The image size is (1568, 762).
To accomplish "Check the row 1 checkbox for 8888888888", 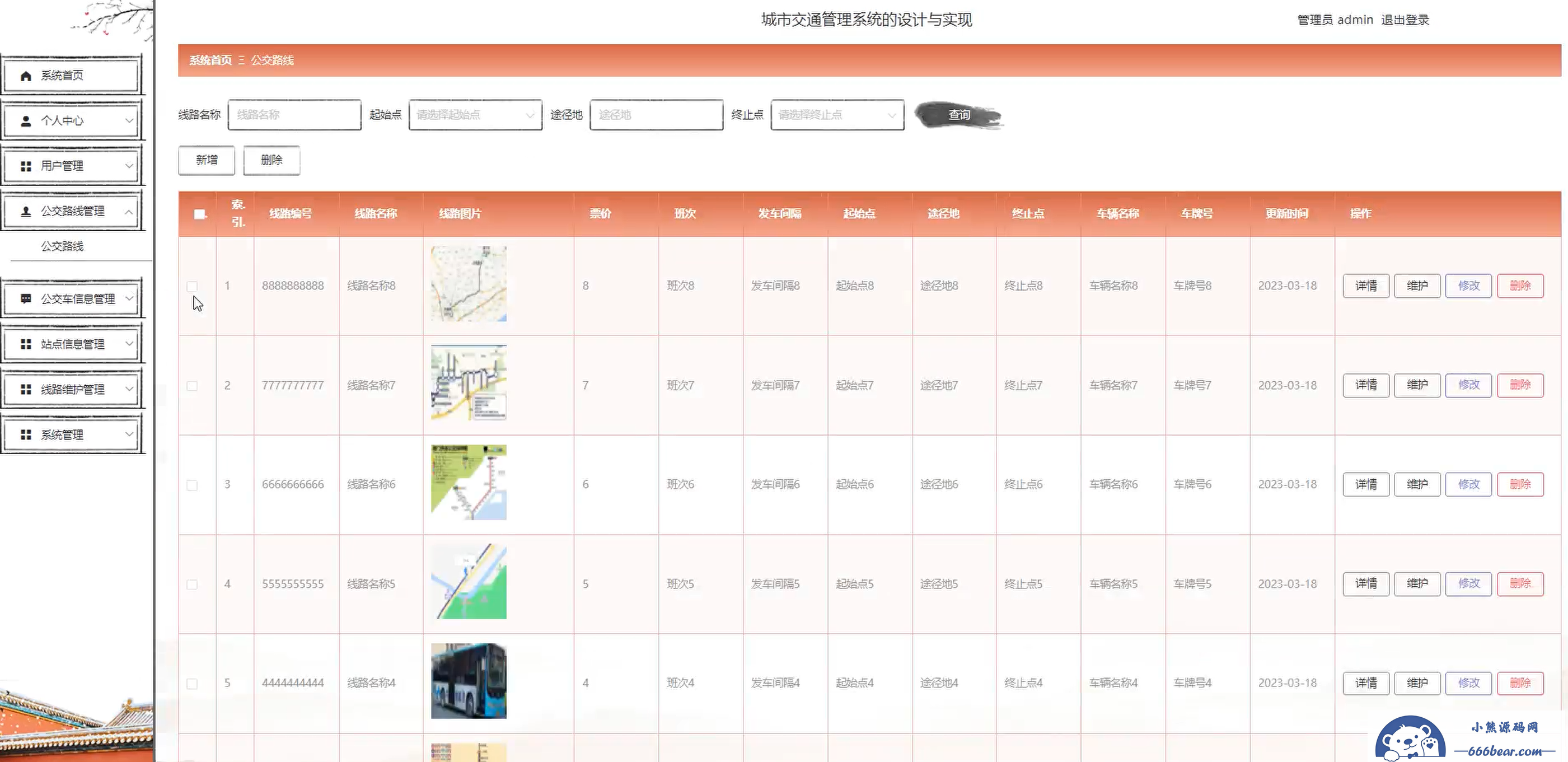I will [192, 286].
